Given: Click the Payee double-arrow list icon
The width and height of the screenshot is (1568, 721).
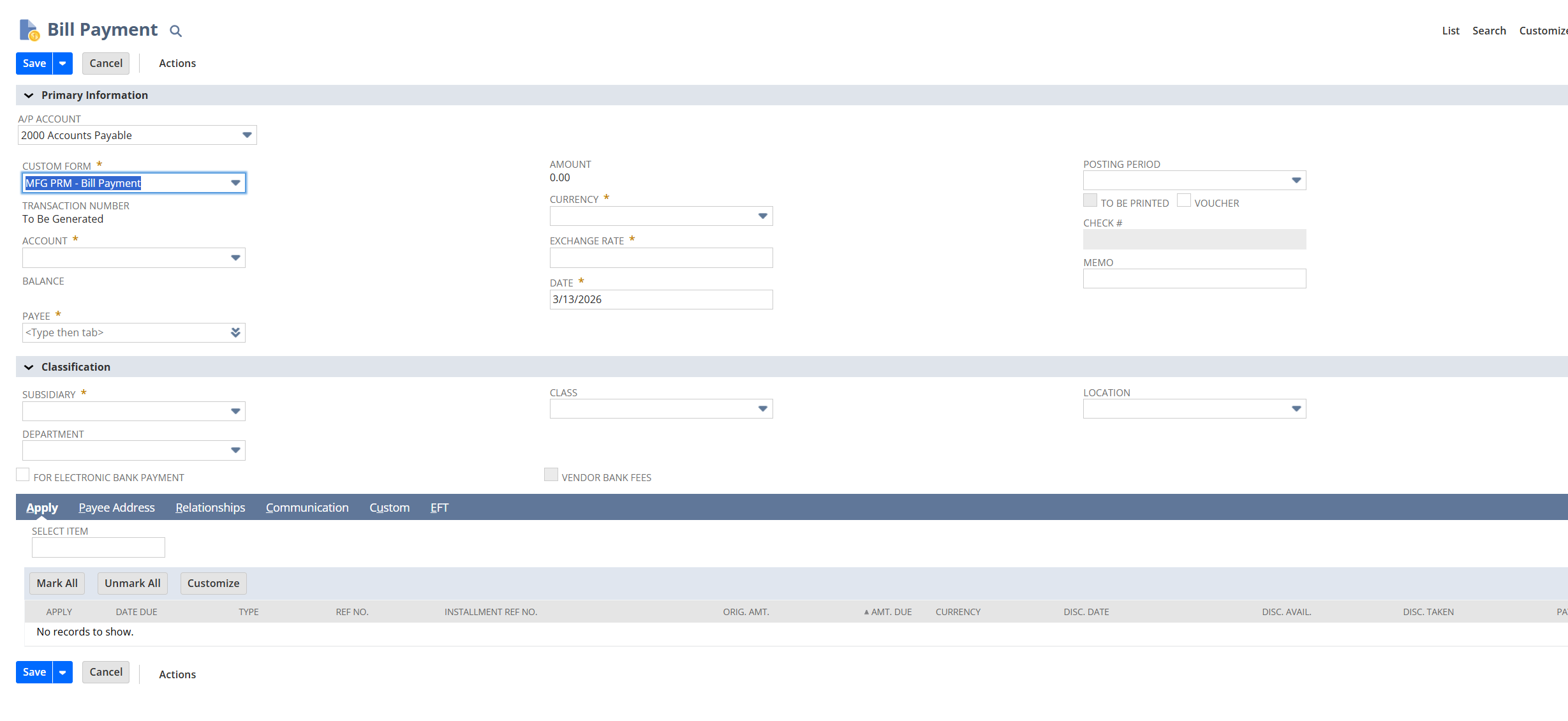Looking at the screenshot, I should (x=235, y=332).
